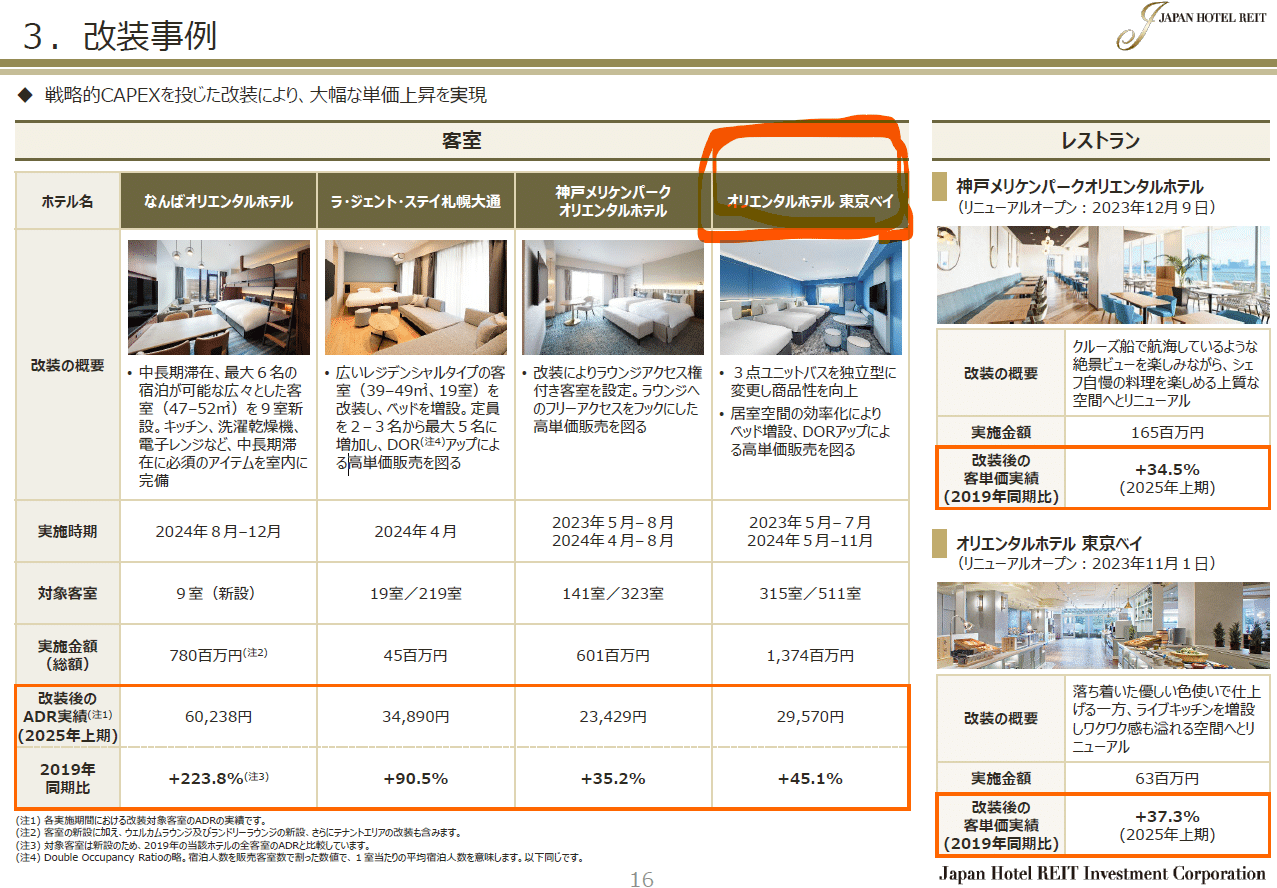Click the 実施時期 row label
Viewport: 1277px width, 888px height.
coord(67,531)
